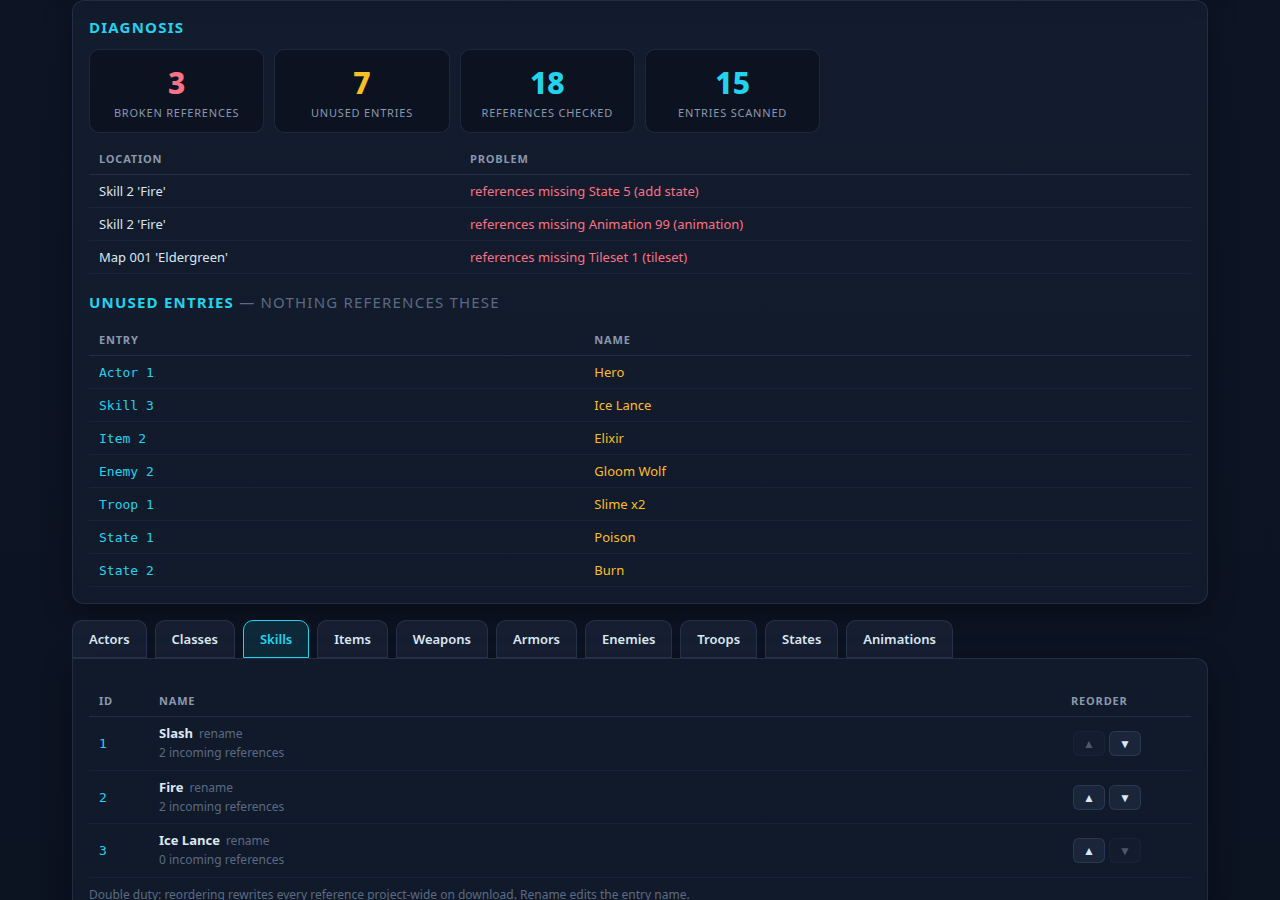Click unused entry State 2
1280x900 pixels.
point(126,571)
